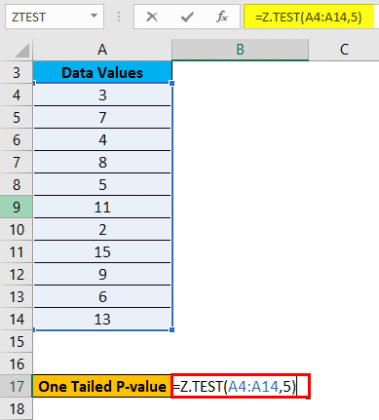Select cell A13 containing 6
The height and width of the screenshot is (420, 379).
click(x=102, y=297)
